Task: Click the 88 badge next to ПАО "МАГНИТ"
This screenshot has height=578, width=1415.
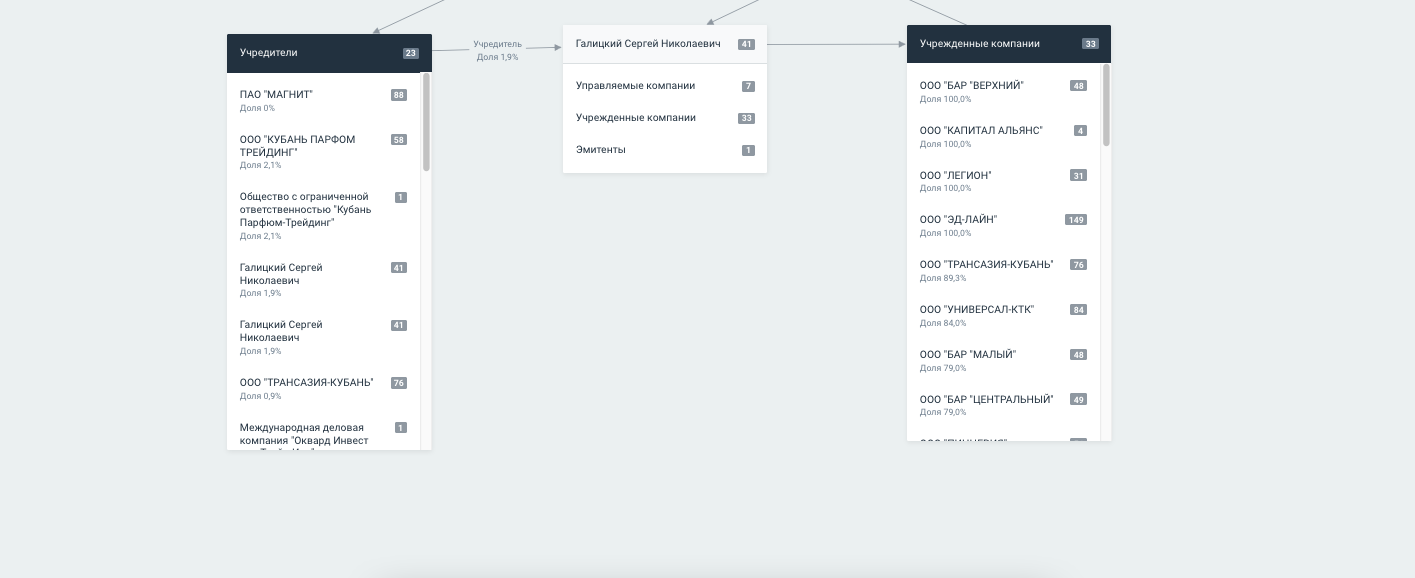Action: 399,95
